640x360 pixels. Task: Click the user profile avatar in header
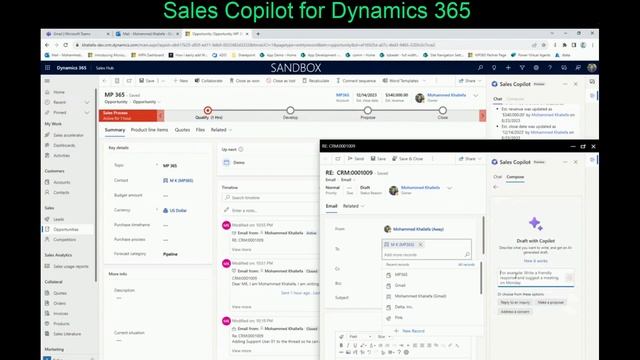coord(592,68)
